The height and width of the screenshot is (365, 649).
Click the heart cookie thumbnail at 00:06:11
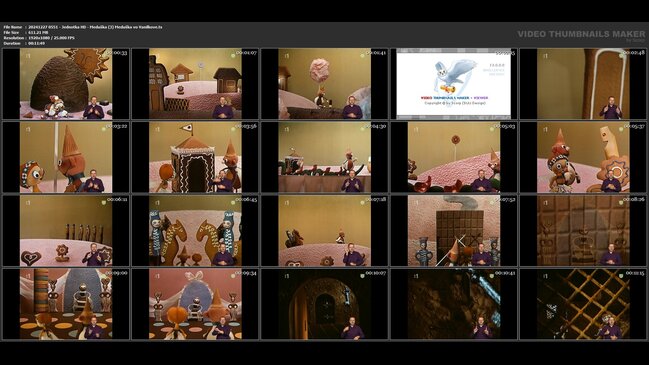66,231
